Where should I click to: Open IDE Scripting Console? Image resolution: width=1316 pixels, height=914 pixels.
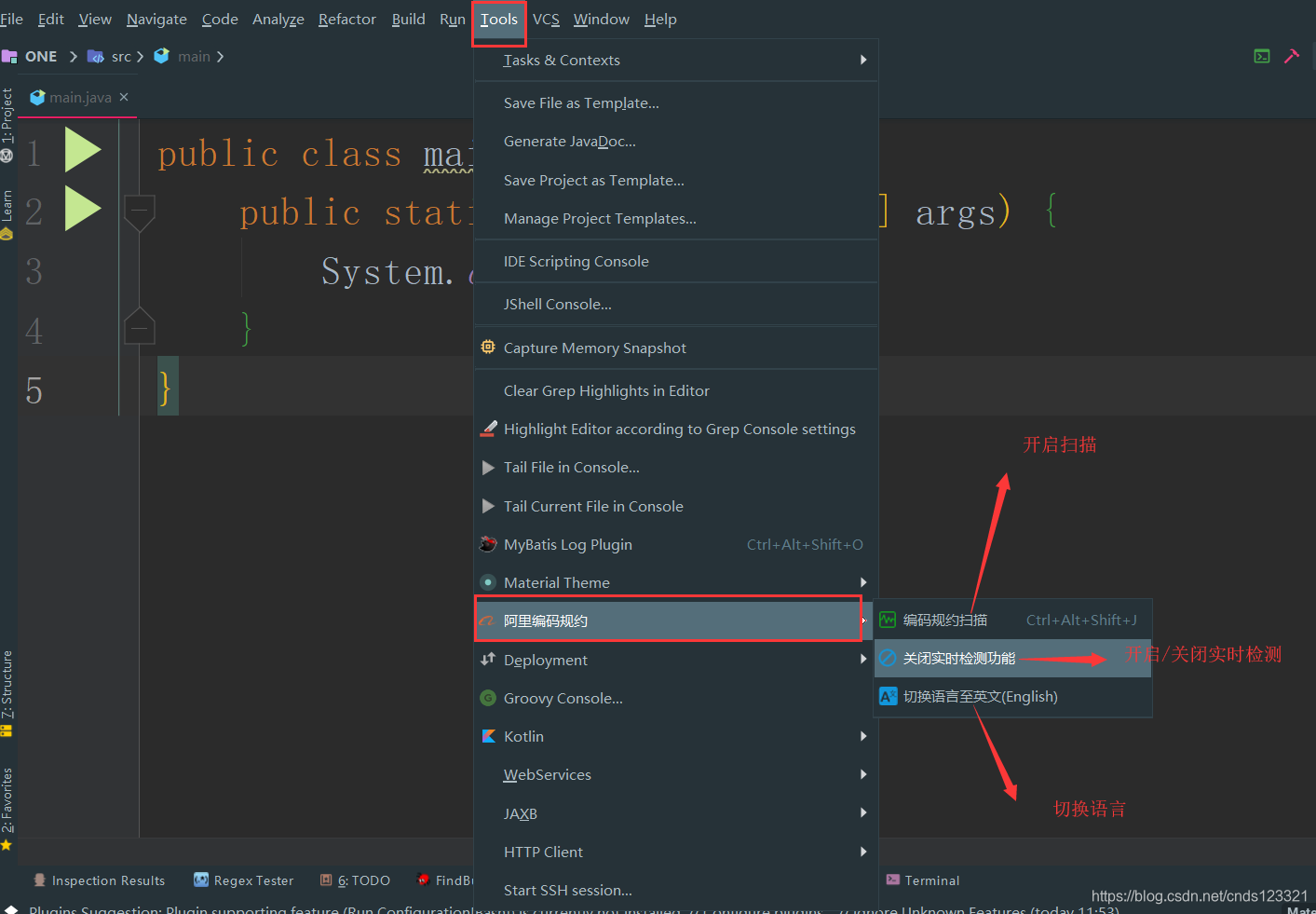pyautogui.click(x=676, y=261)
